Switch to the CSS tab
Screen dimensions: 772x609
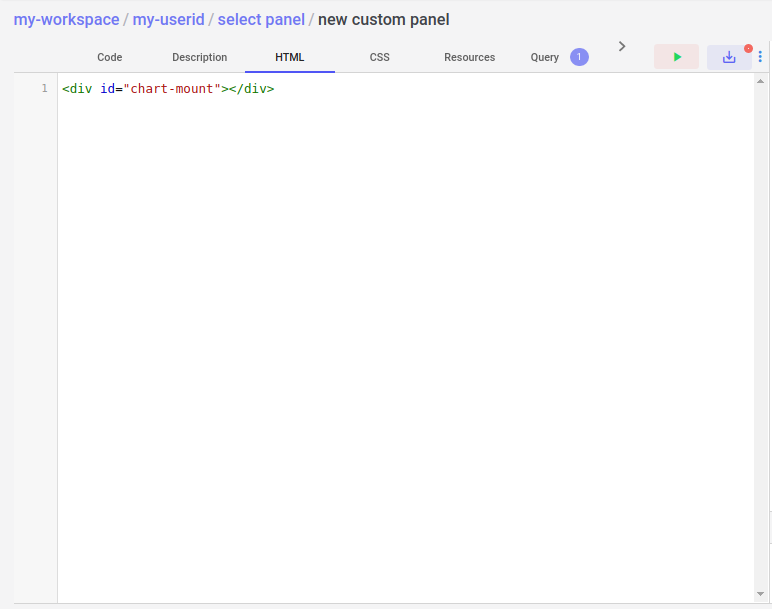pos(379,57)
